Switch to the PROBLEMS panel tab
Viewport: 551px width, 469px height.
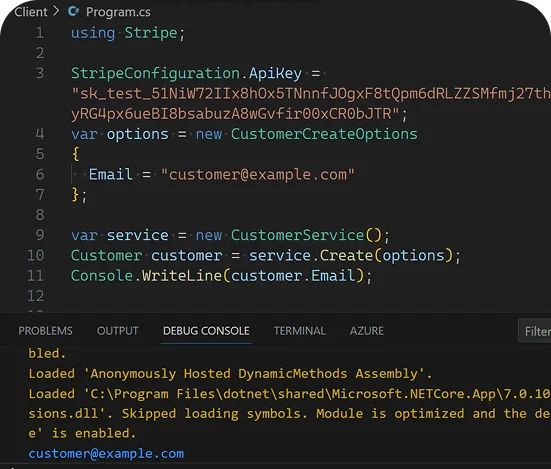click(x=45, y=331)
